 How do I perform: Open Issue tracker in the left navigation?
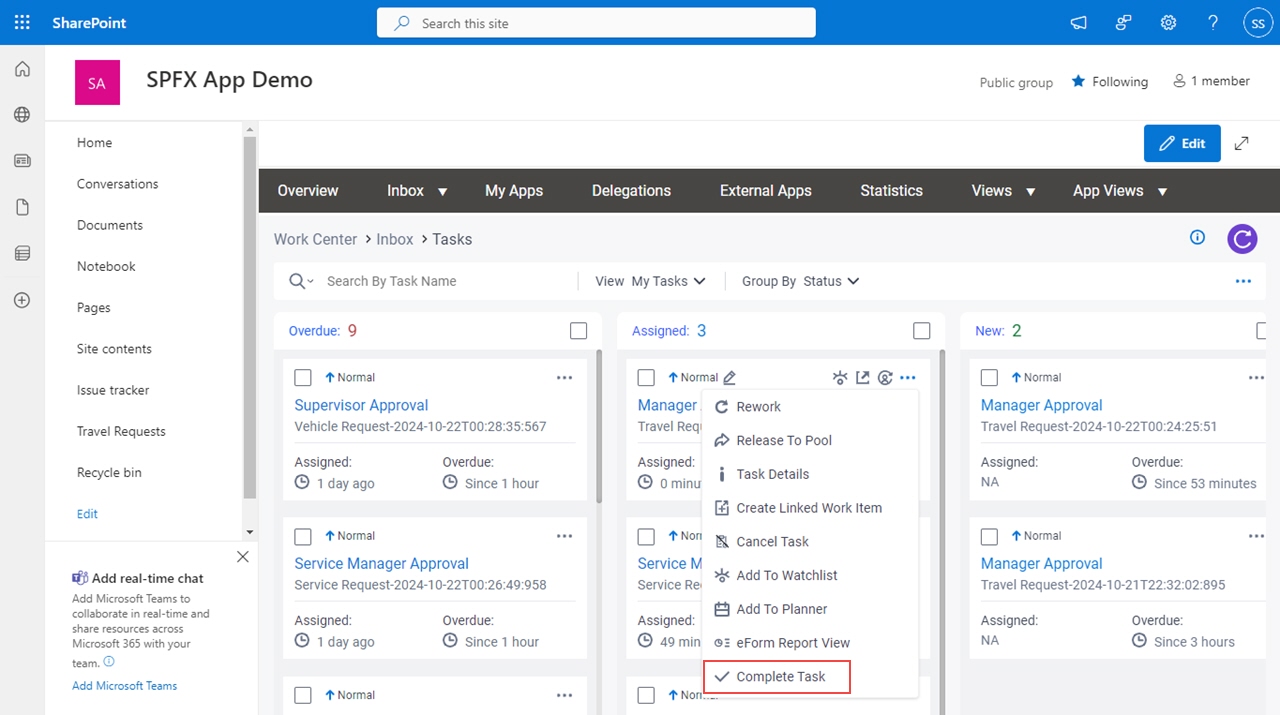pos(113,390)
